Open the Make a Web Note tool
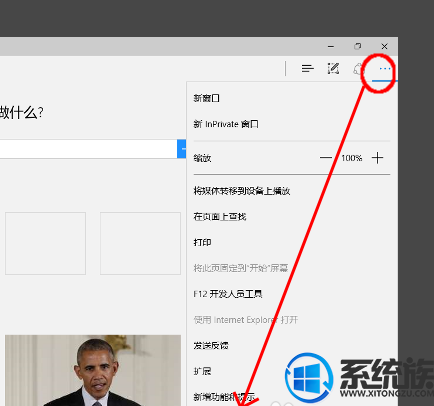This screenshot has width=434, height=406. pos(333,69)
